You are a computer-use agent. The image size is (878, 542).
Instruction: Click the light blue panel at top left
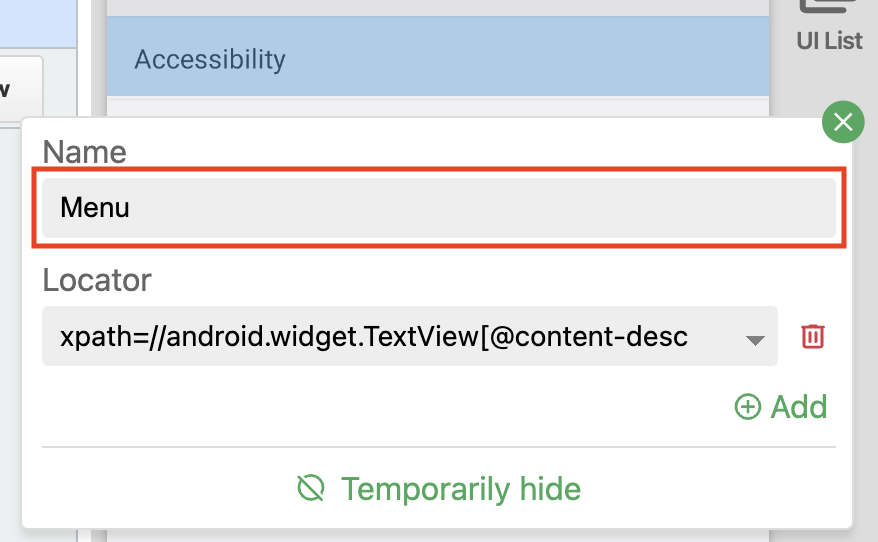38,24
